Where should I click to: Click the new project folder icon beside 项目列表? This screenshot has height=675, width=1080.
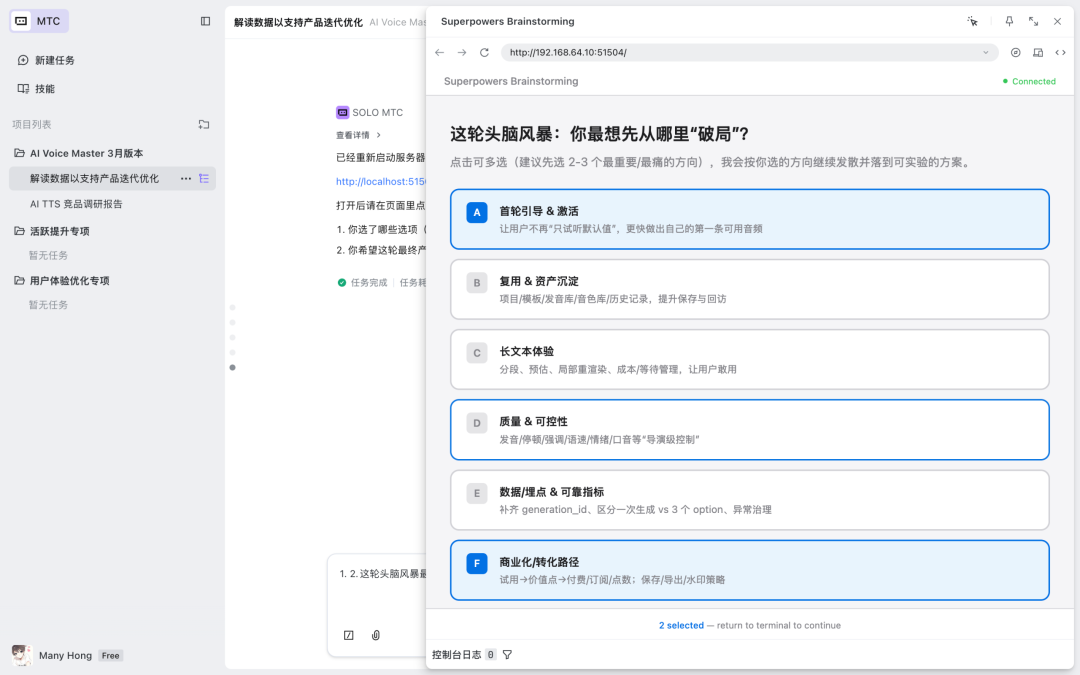[x=204, y=124]
